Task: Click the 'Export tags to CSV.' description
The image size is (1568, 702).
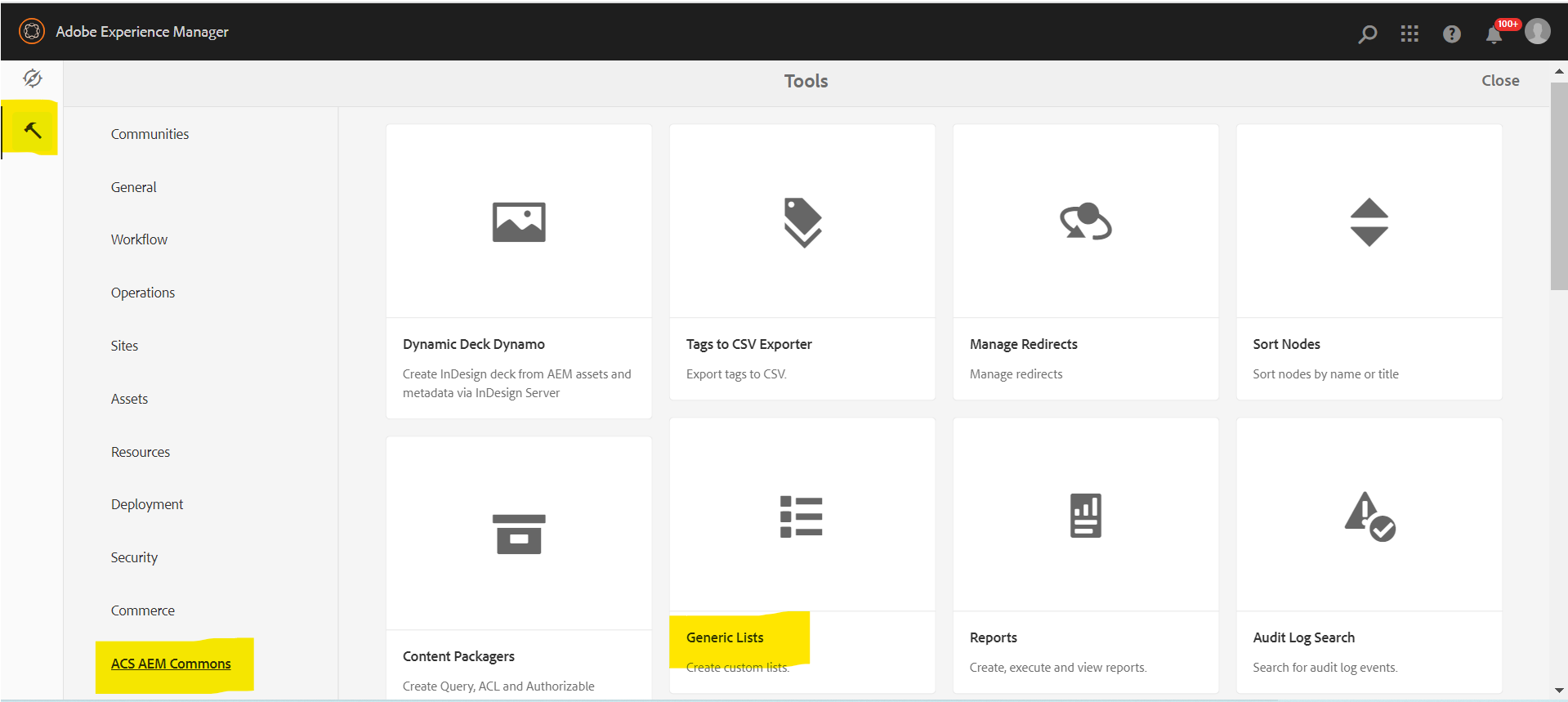Action: (736, 374)
